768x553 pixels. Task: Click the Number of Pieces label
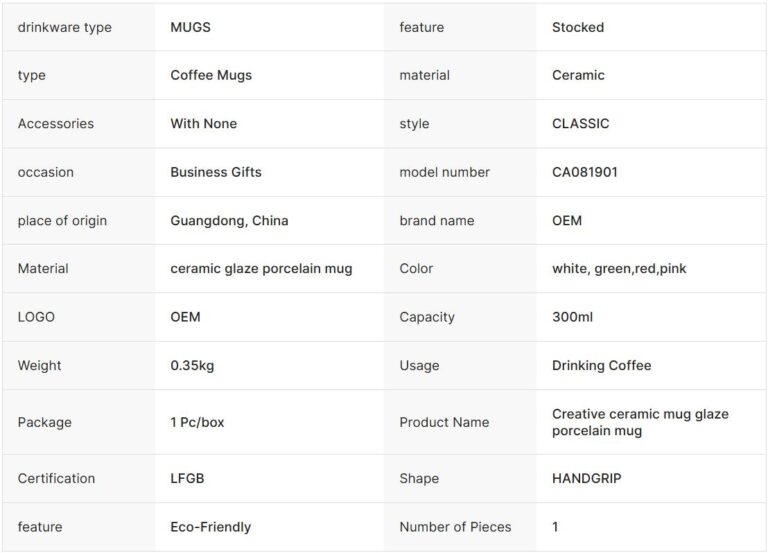455,527
